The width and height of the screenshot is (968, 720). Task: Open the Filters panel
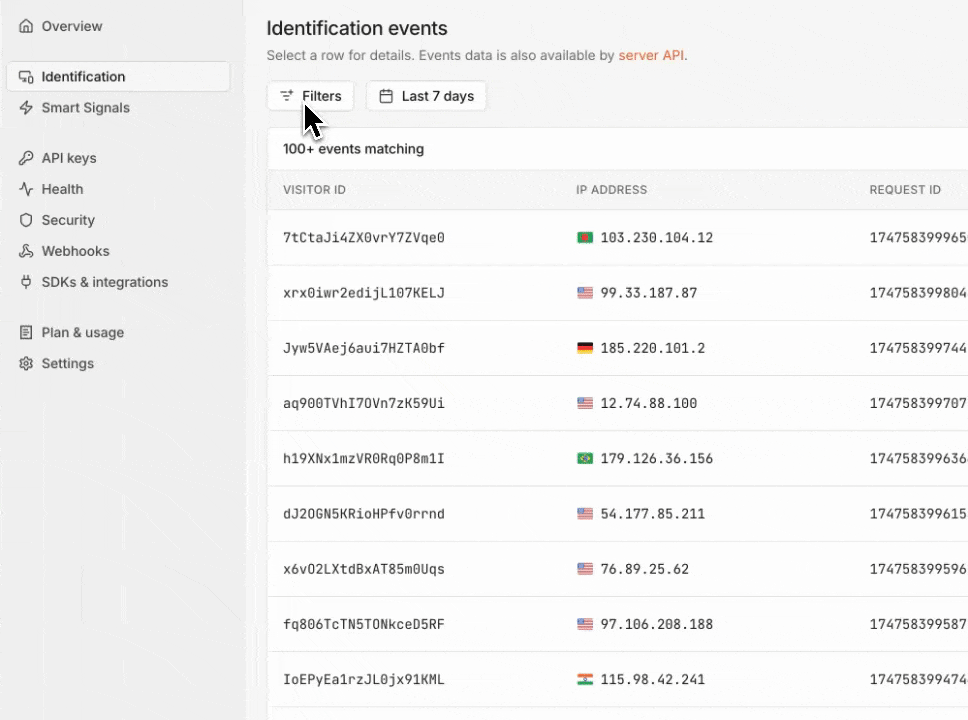(x=310, y=96)
